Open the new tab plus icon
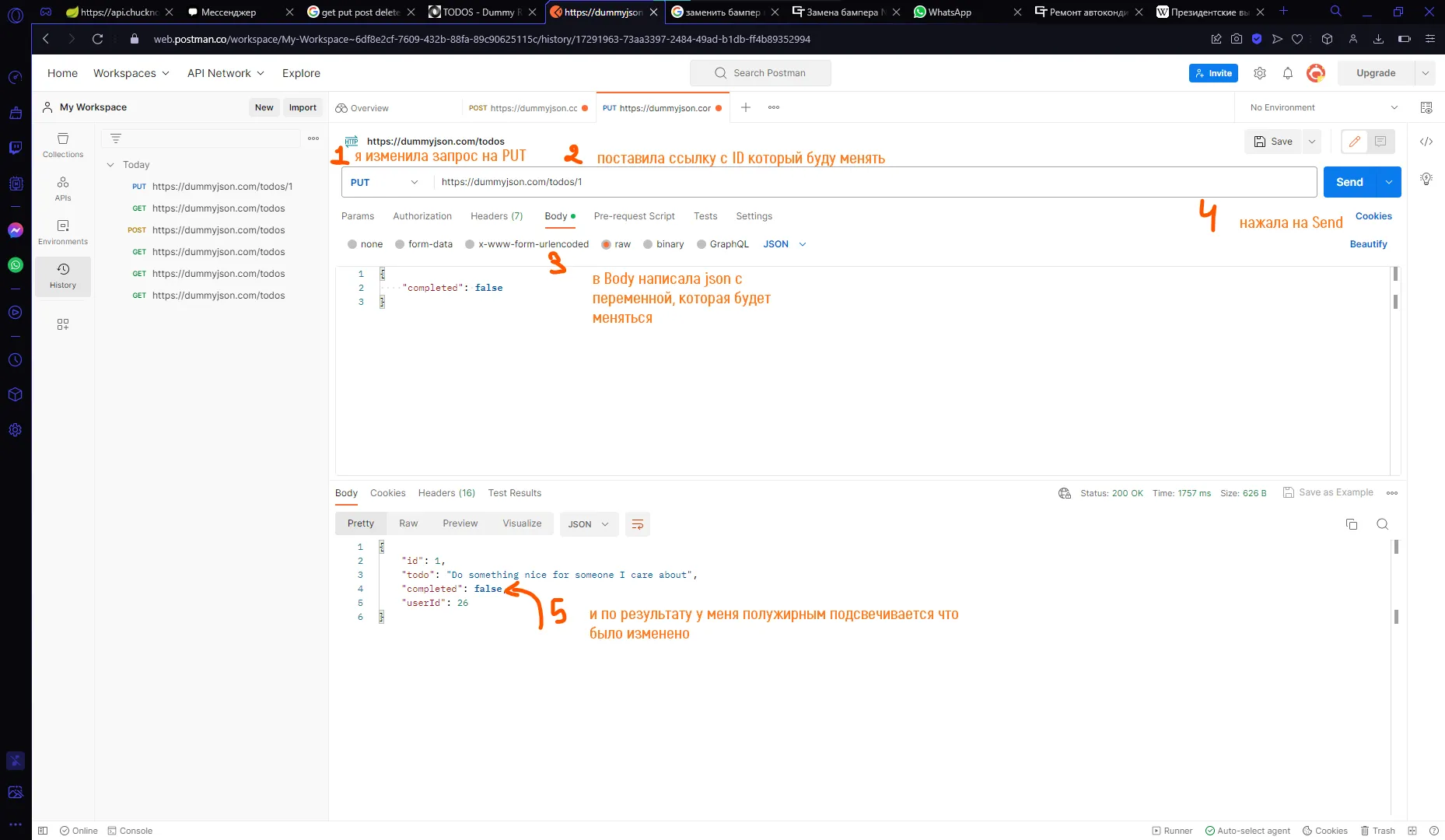Viewport: 1445px width, 840px height. tap(746, 107)
